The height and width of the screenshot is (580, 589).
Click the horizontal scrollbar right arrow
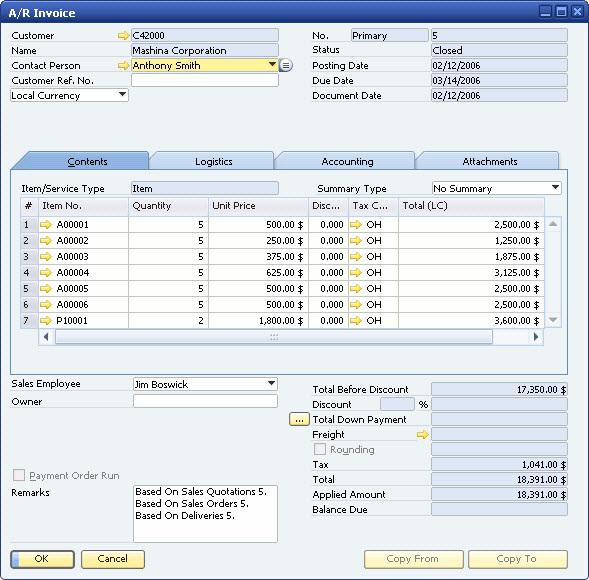[536, 337]
